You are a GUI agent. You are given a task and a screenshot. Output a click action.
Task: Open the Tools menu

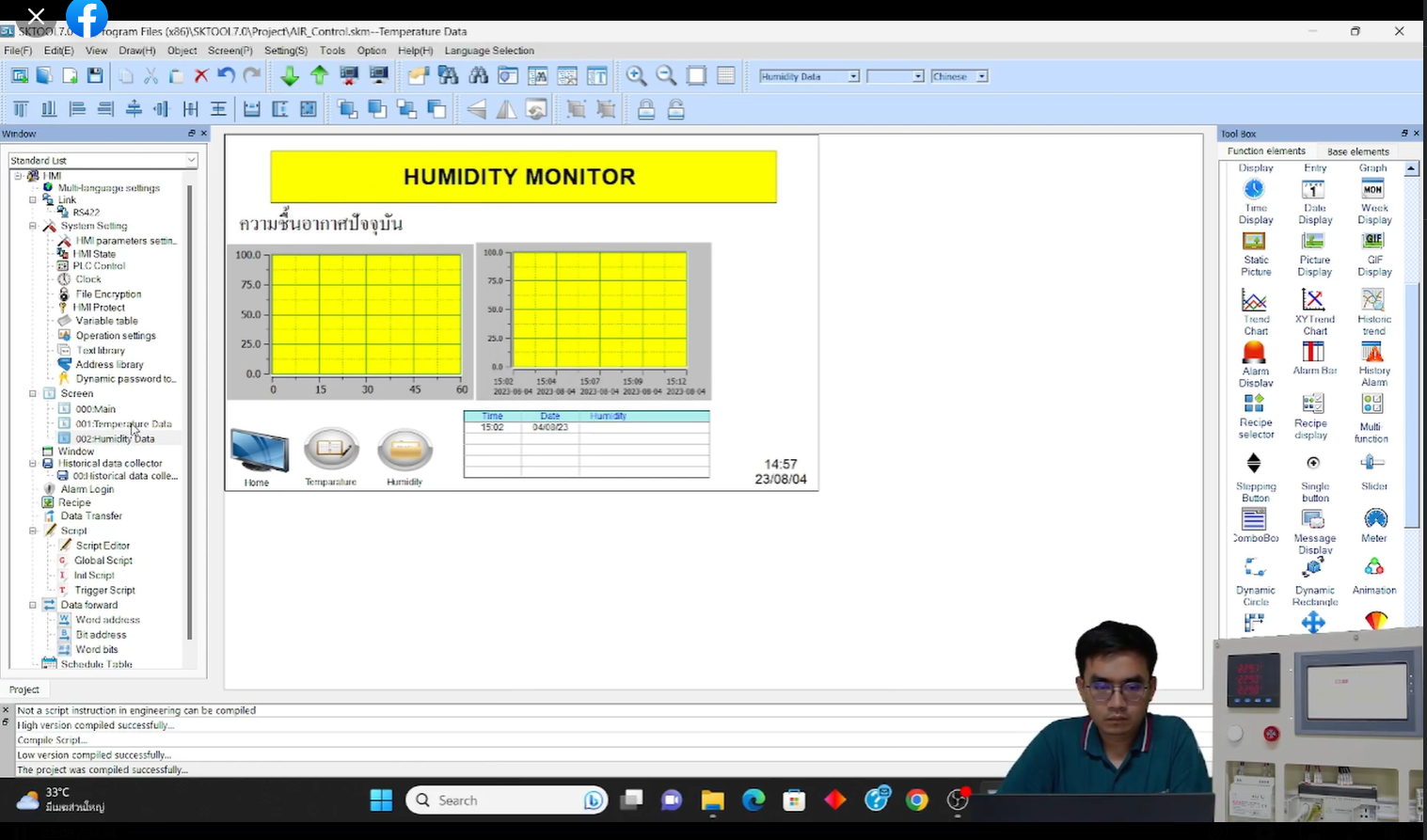332,51
